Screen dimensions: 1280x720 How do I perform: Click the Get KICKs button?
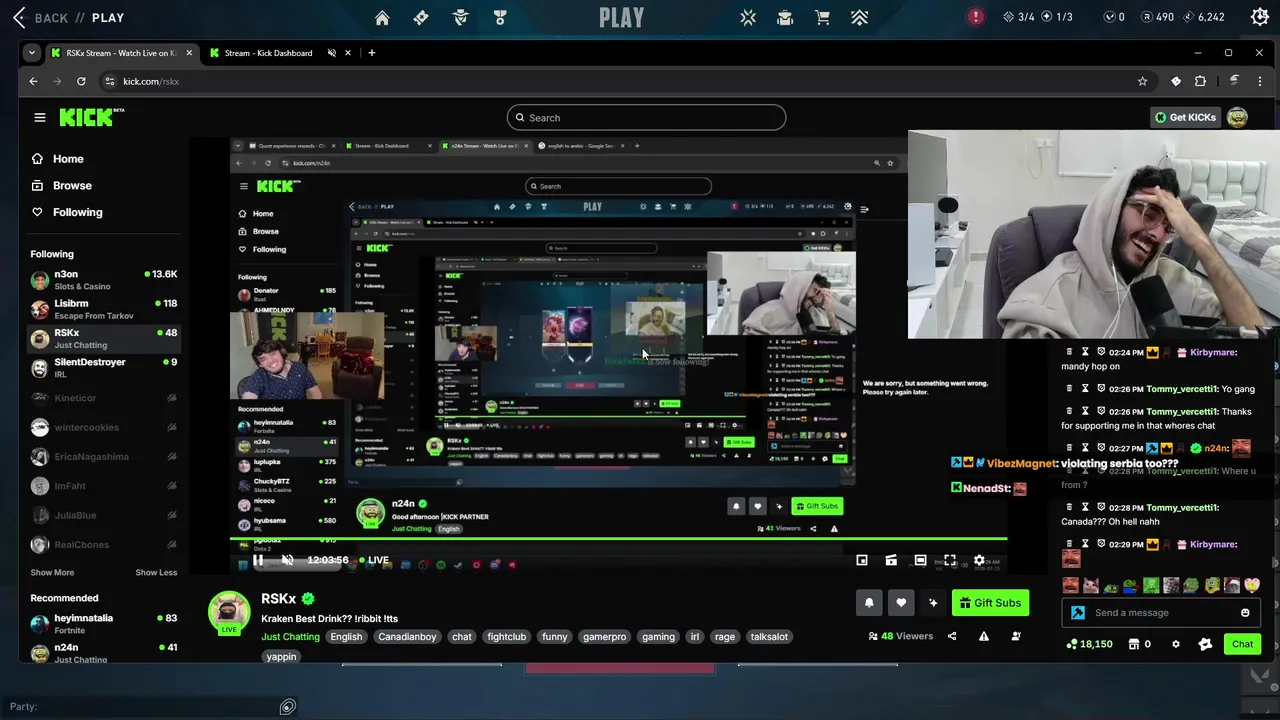pos(1185,117)
